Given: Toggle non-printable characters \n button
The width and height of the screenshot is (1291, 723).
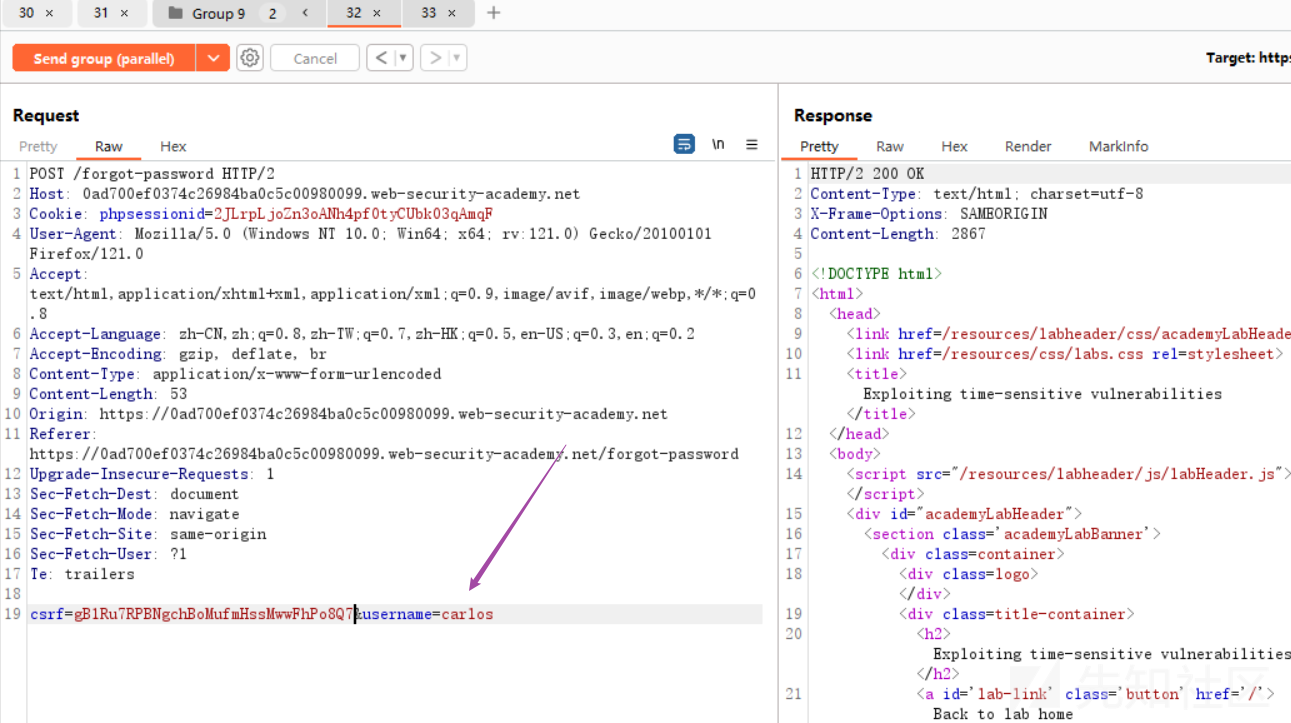Looking at the screenshot, I should tap(718, 145).
